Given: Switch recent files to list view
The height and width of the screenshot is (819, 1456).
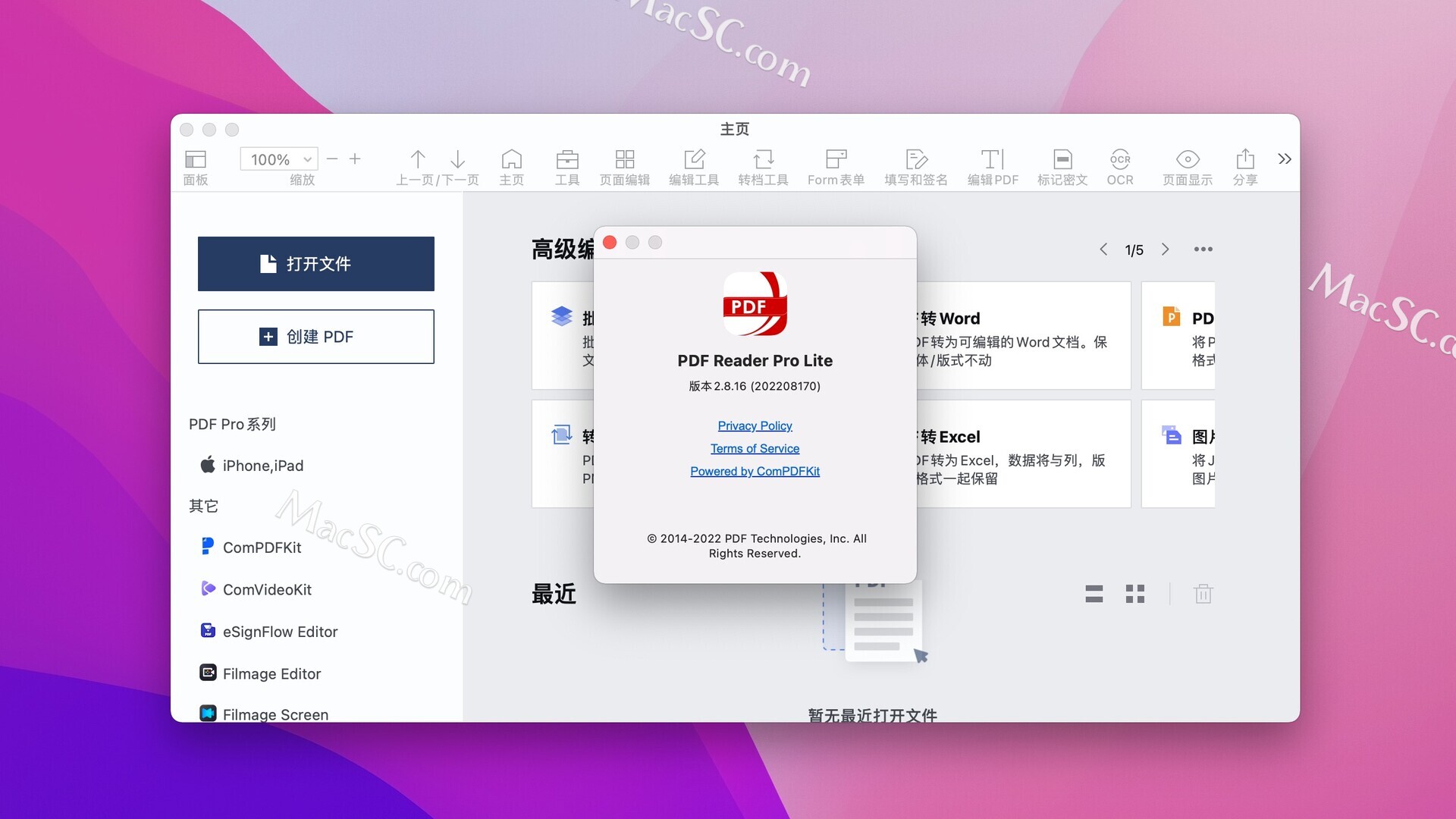Looking at the screenshot, I should pos(1094,594).
